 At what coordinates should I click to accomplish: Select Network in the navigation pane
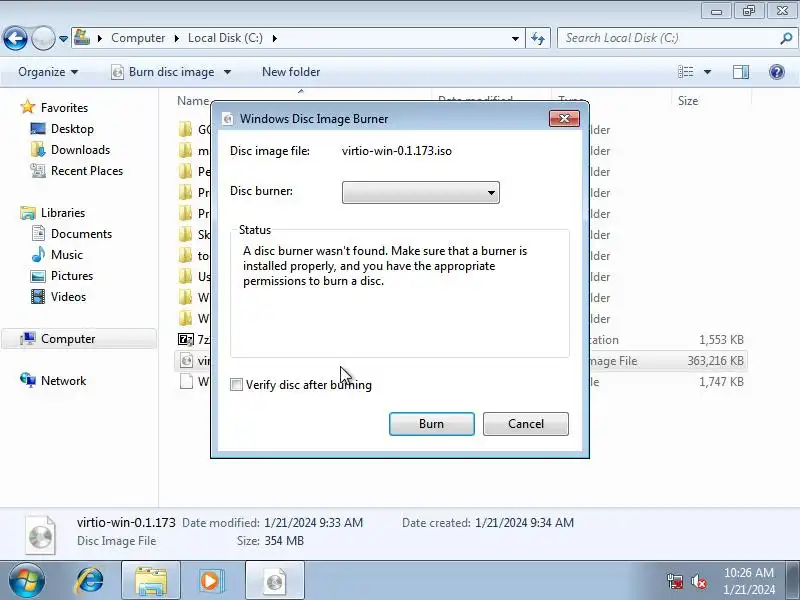click(53, 381)
